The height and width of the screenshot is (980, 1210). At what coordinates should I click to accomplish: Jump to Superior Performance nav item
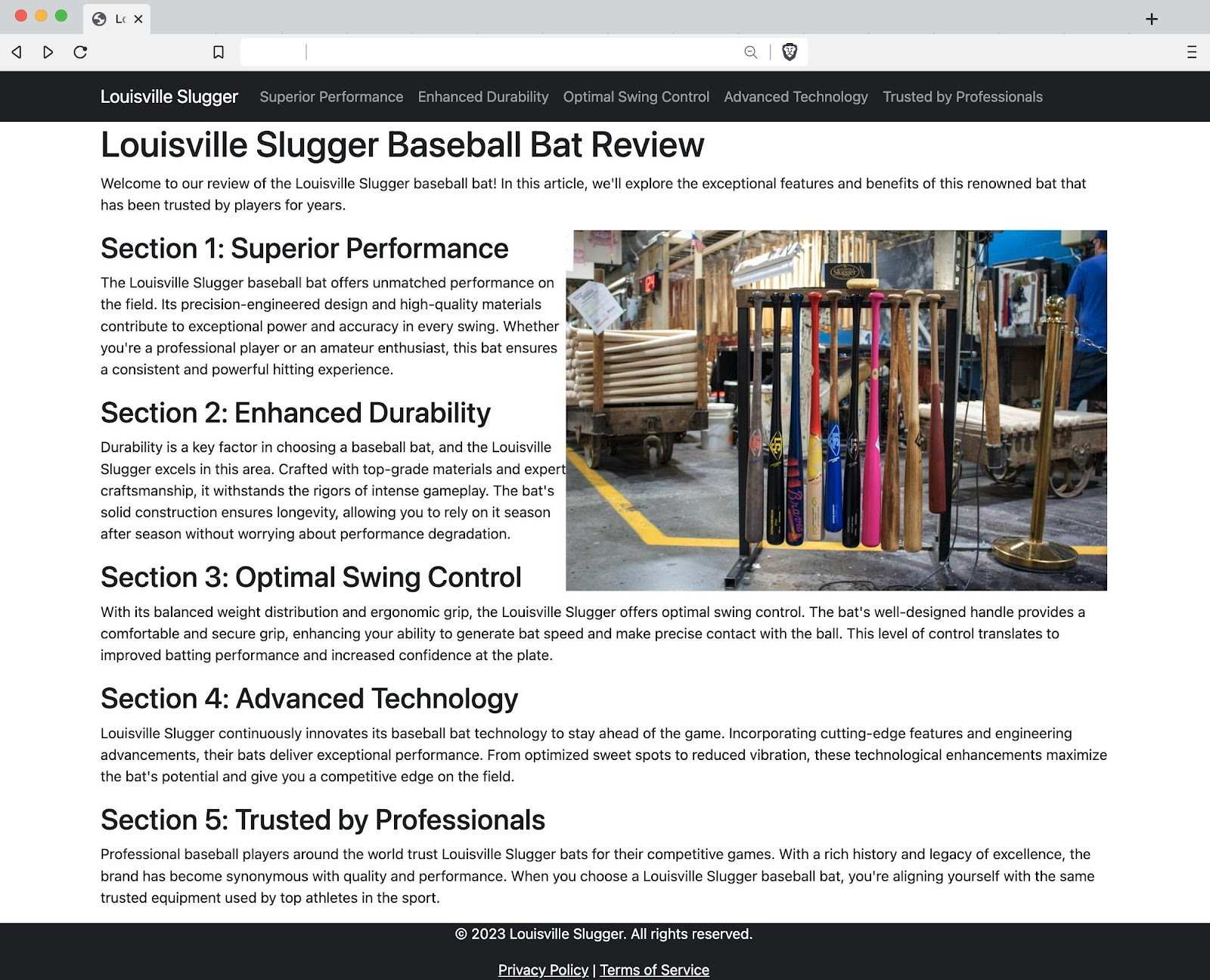331,97
